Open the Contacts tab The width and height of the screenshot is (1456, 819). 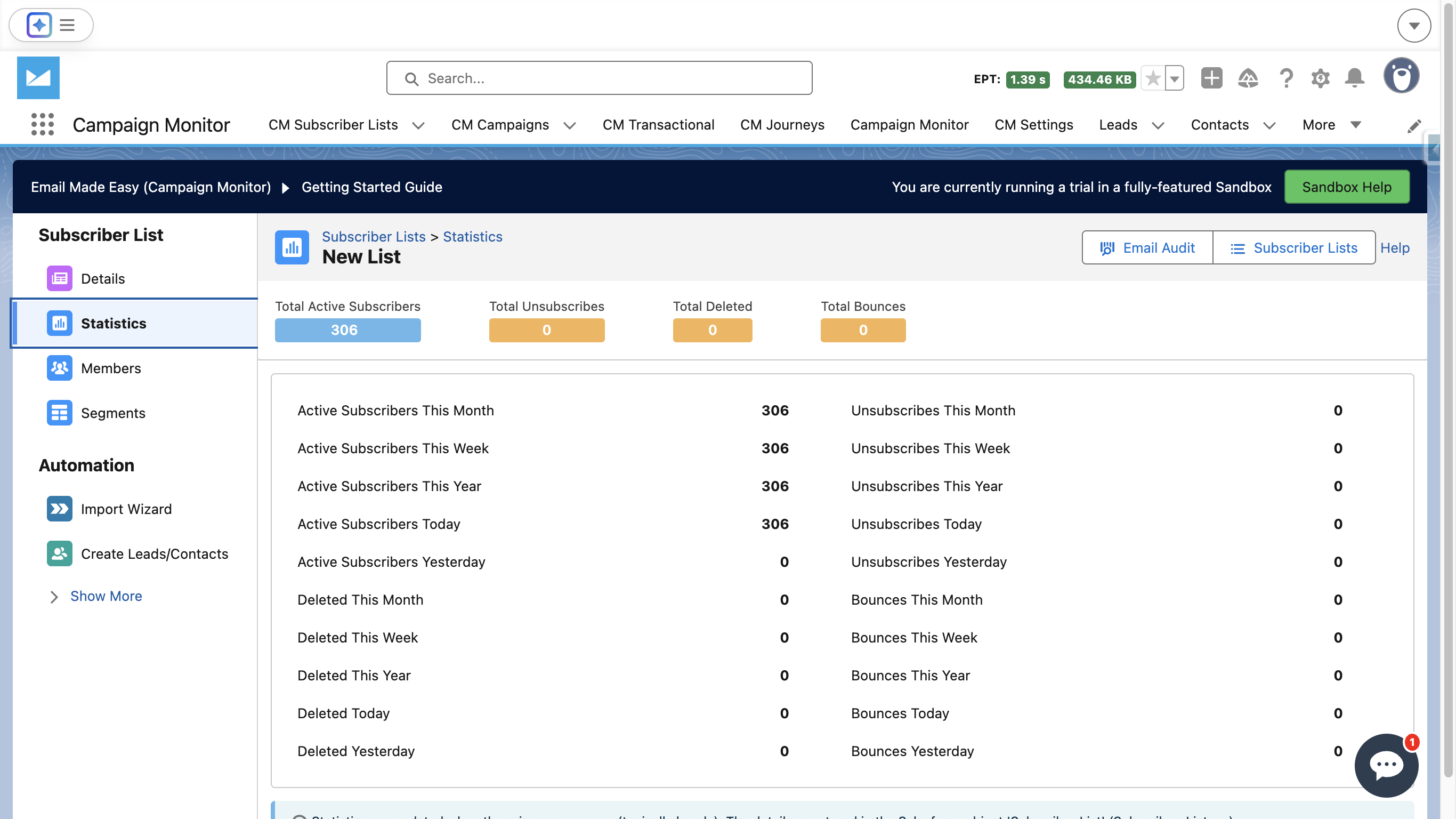1220,124
